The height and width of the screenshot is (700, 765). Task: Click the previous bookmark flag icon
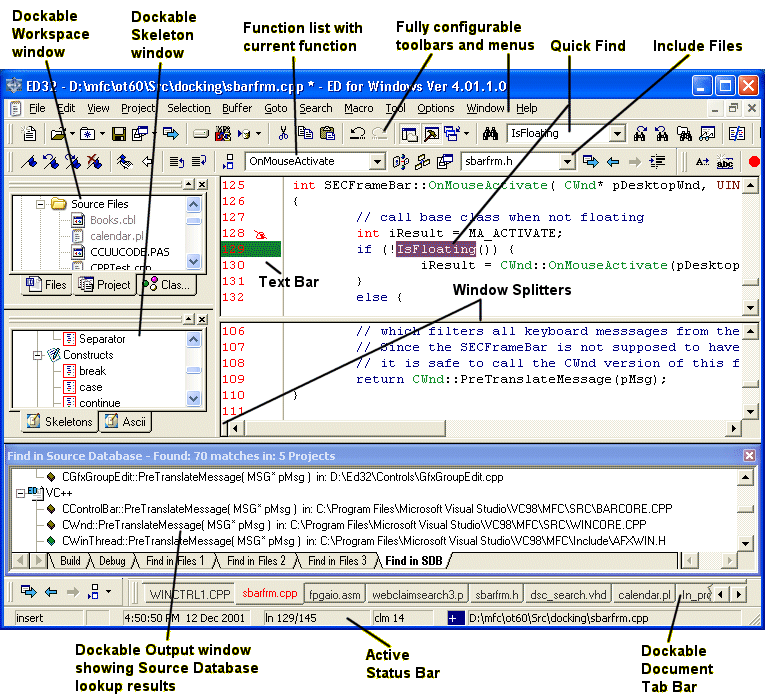(50, 161)
